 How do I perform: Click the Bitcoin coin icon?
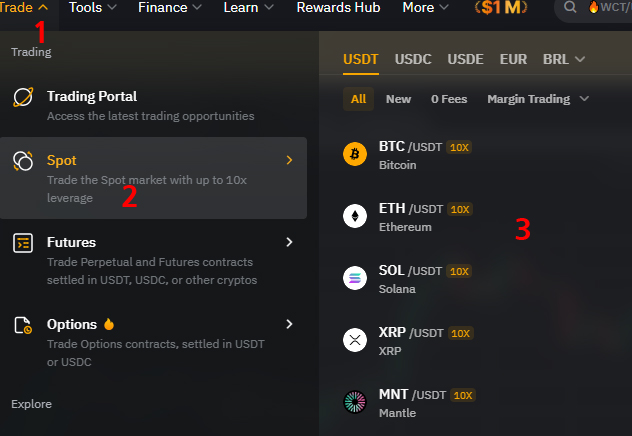tap(355, 154)
